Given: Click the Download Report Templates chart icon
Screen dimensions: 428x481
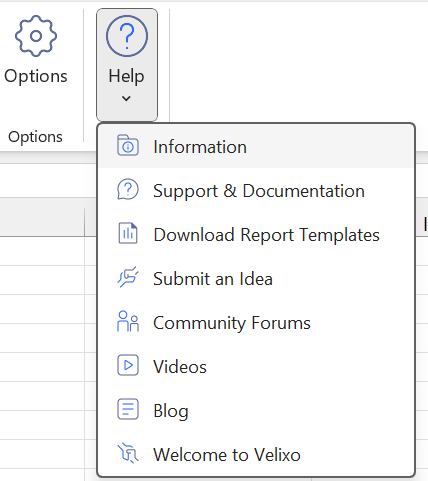Looking at the screenshot, I should pos(128,233).
